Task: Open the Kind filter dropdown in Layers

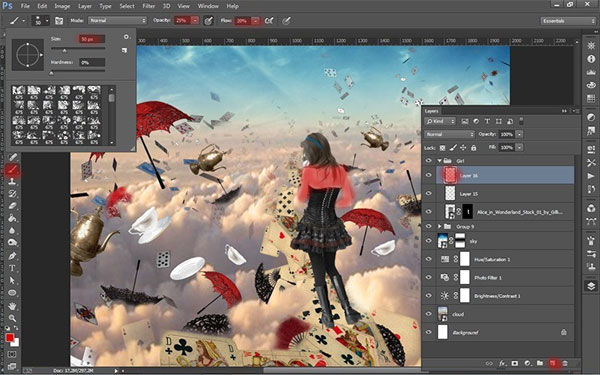Action: [440, 121]
